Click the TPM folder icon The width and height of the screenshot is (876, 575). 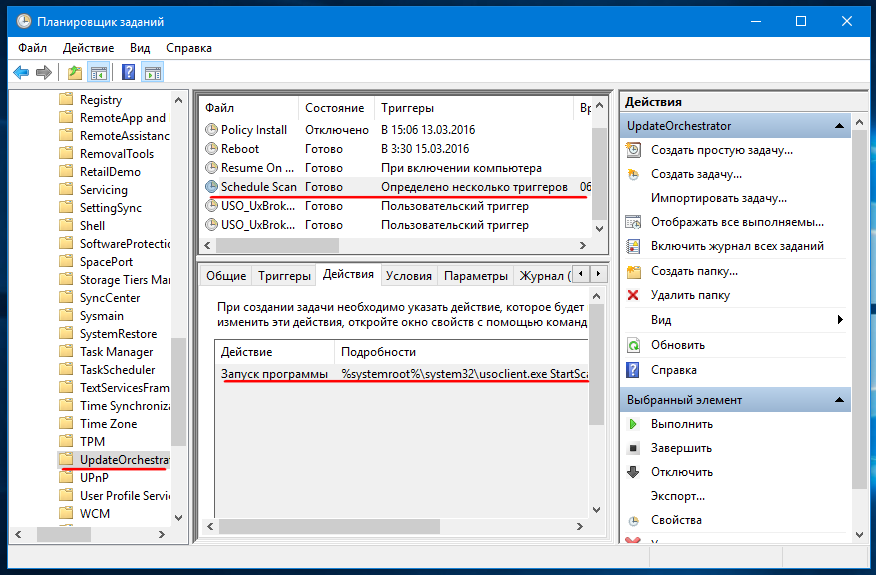[x=66, y=441]
